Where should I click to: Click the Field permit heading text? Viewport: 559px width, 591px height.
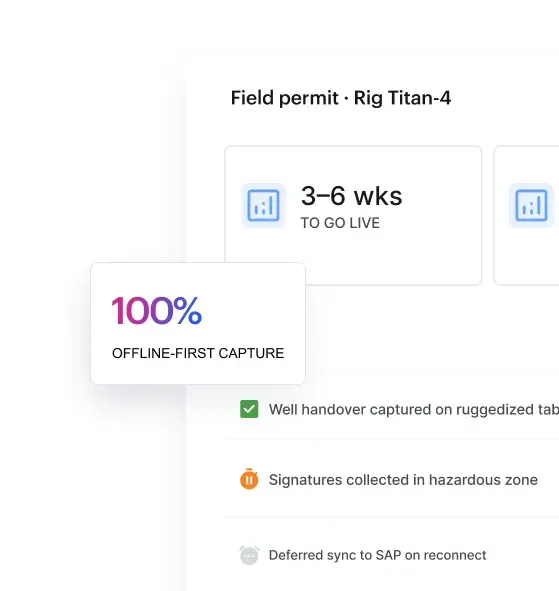(x=285, y=98)
